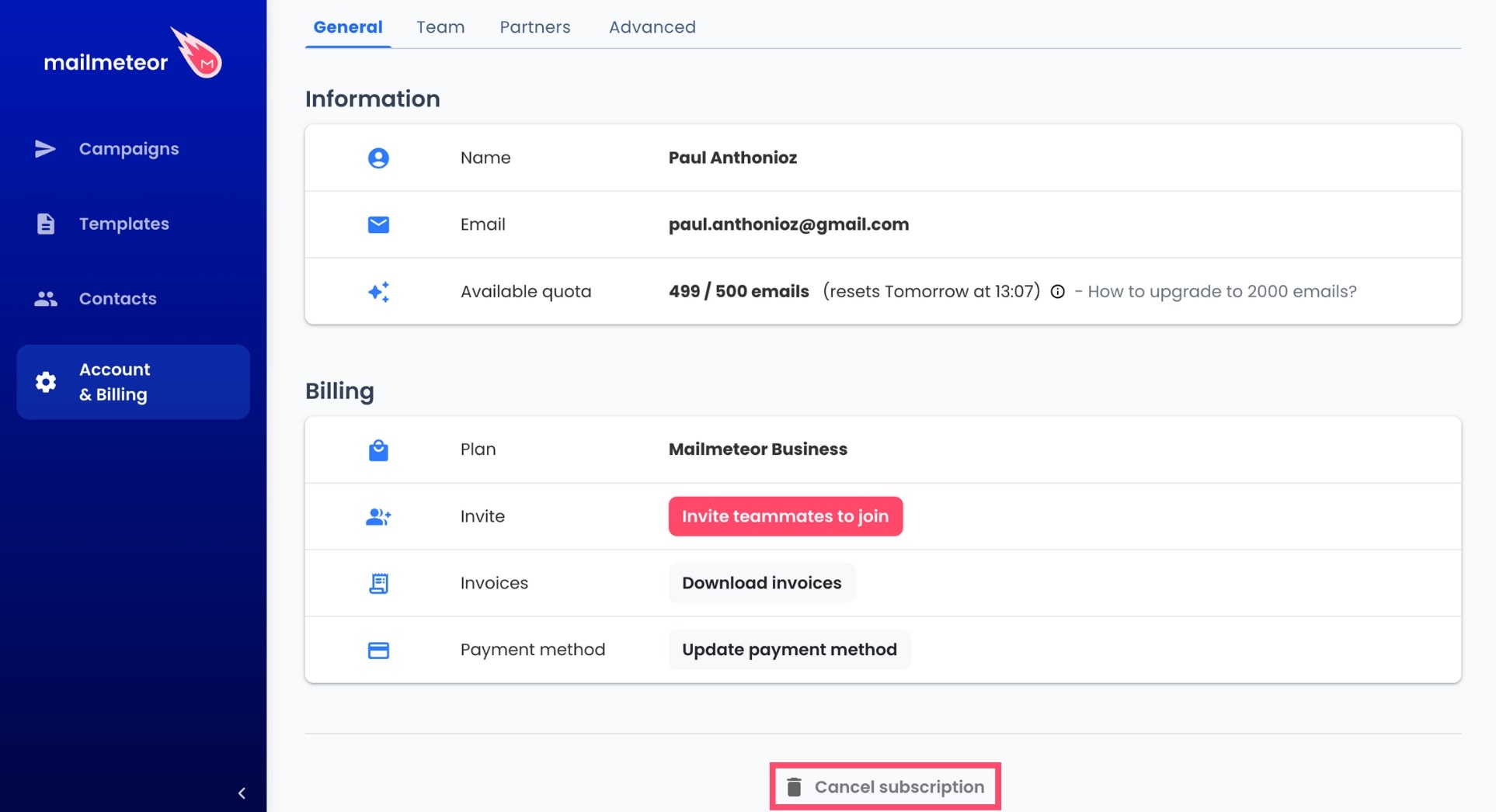The height and width of the screenshot is (812, 1496).
Task: Click the email paul.anthonioz@gmail.com
Action: point(788,225)
